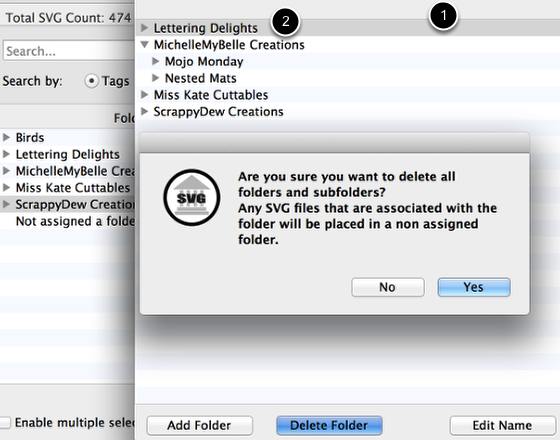Image resolution: width=560 pixels, height=440 pixels.
Task: Collapse the MichelleMyBelle Creations folder
Action: click(x=144, y=44)
